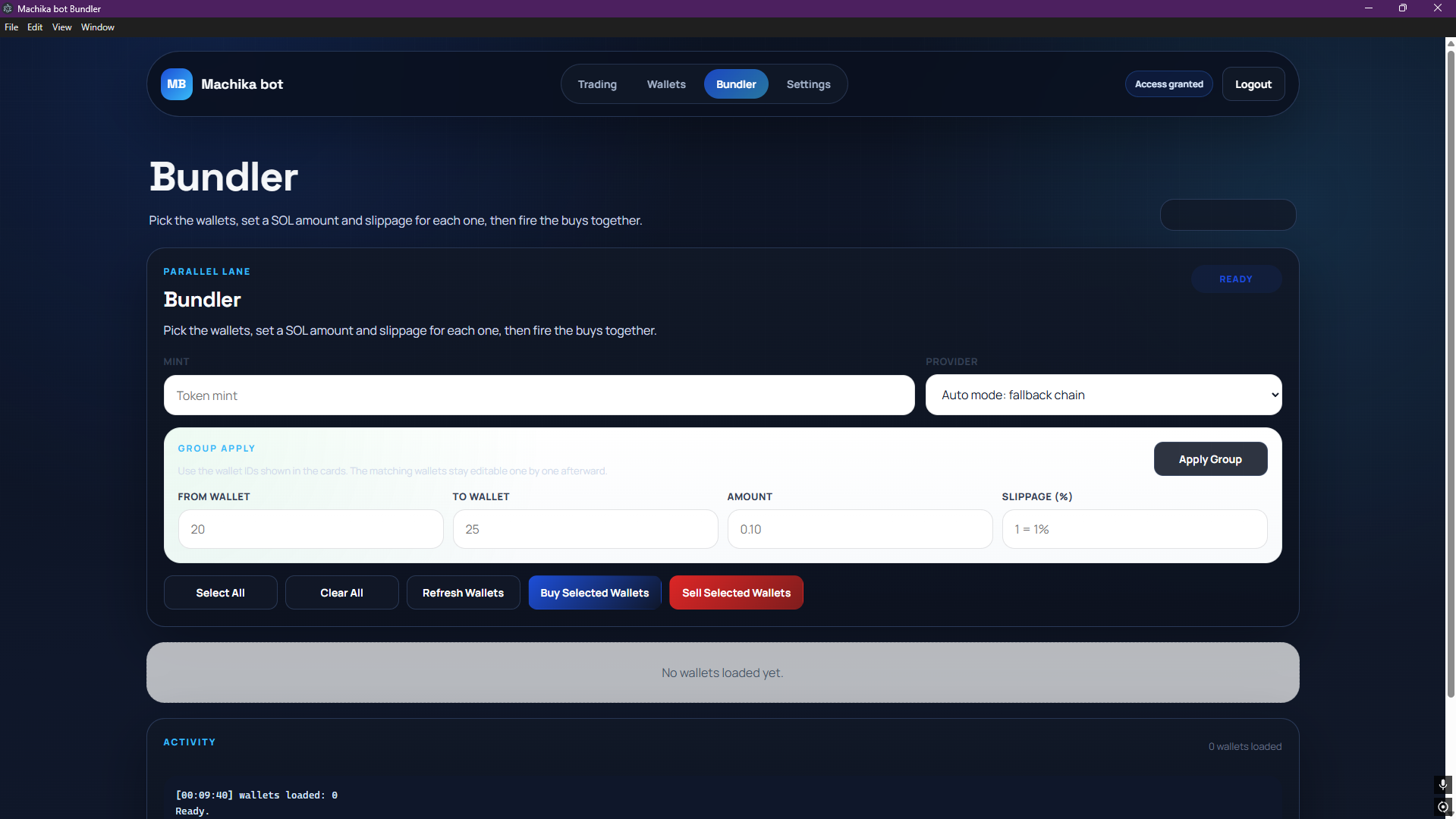Viewport: 1456px width, 819px height.
Task: Click the From Wallet input field
Action: 310,529
